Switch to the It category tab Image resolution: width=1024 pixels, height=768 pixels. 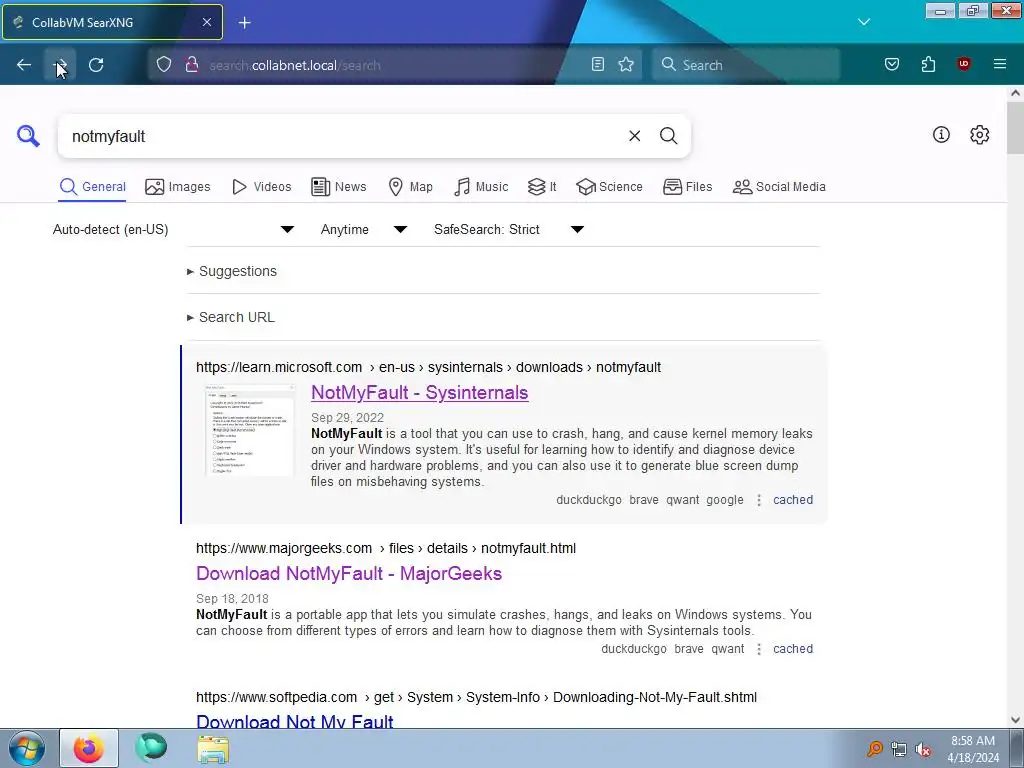coord(542,187)
